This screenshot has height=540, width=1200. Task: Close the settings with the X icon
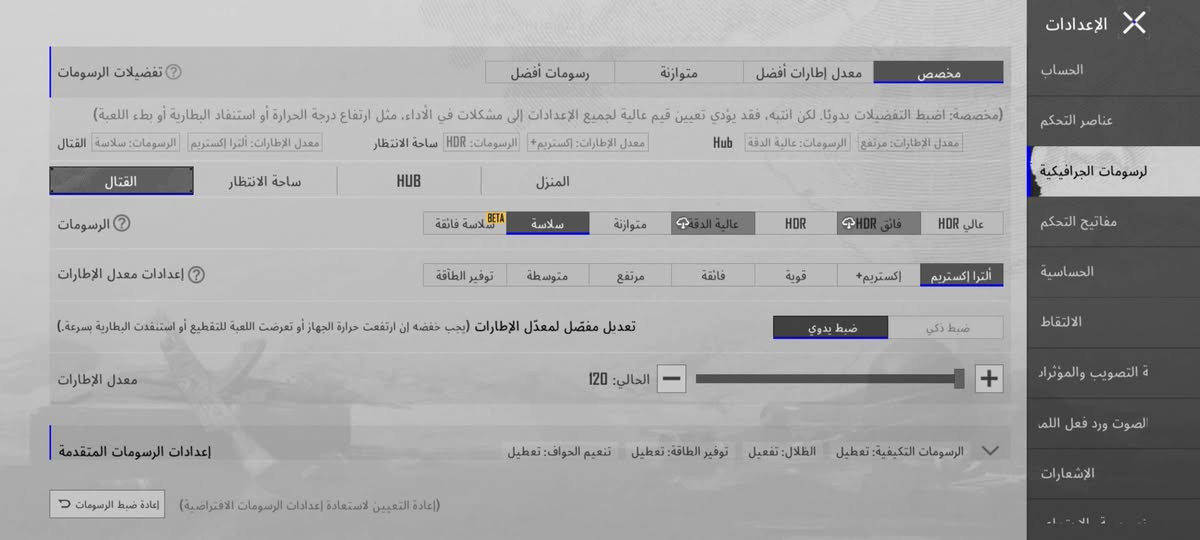1134,23
